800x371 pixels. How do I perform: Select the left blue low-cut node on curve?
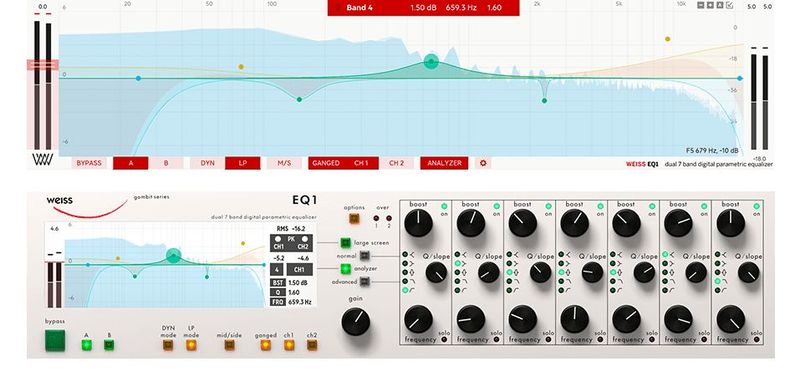(x=138, y=79)
